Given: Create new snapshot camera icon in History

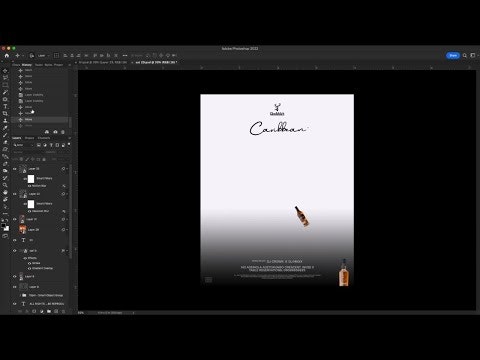Looking at the screenshot, I should [55, 132].
